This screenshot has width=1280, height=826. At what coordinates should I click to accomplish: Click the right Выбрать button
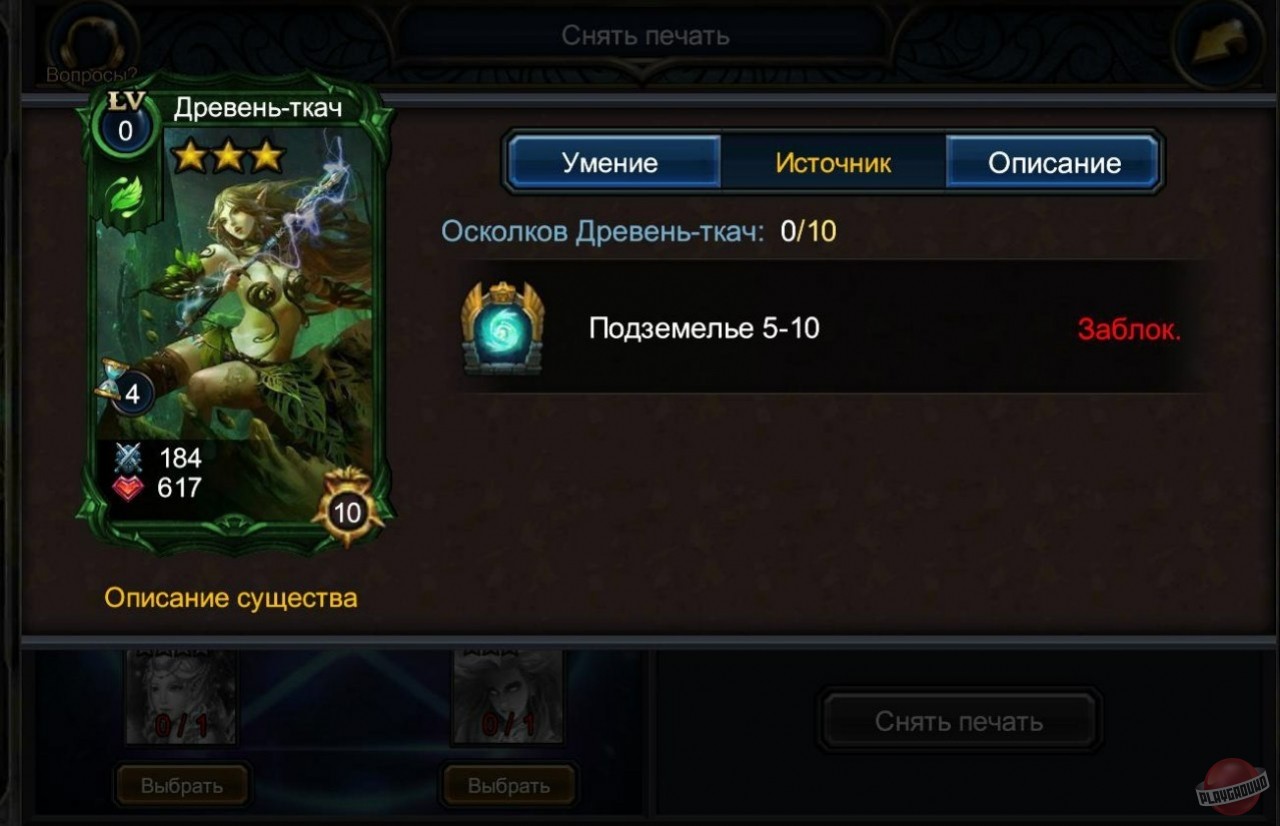509,785
